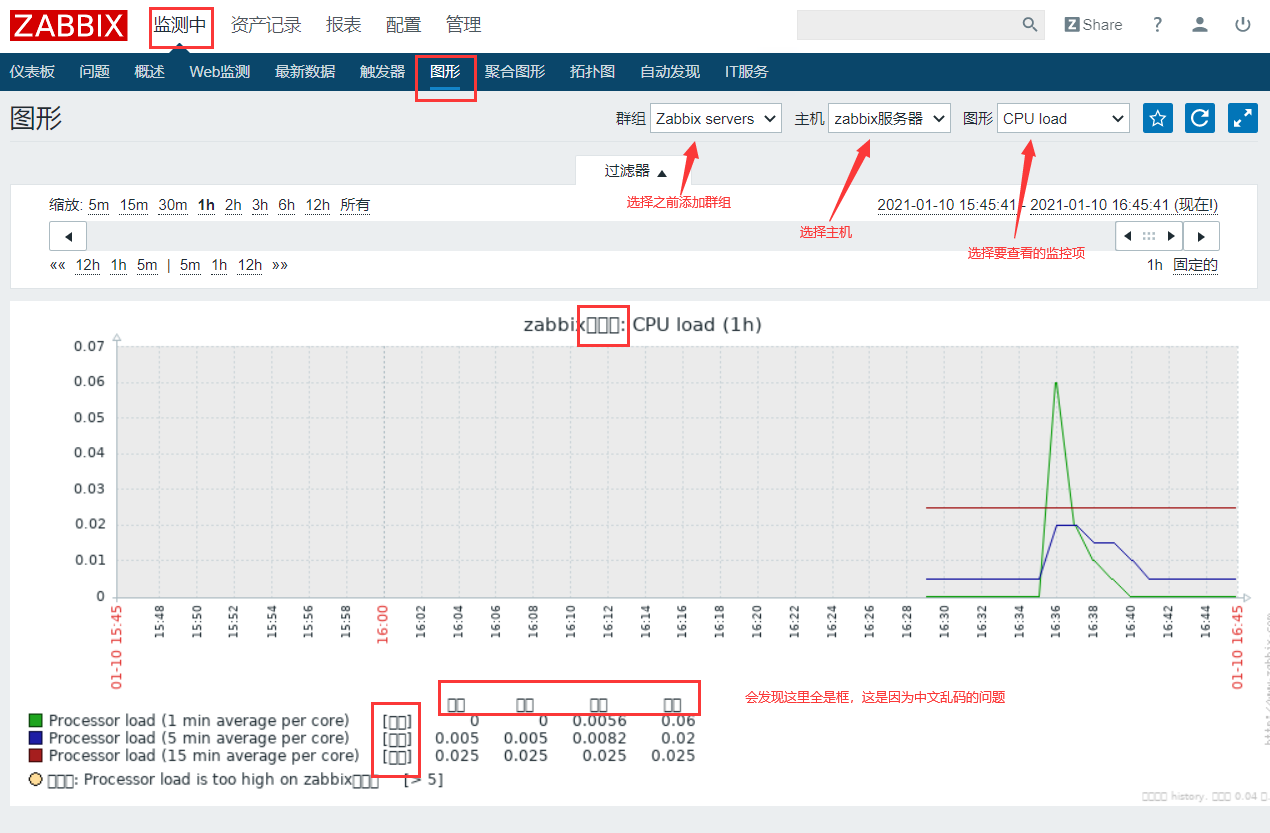Click legend text Processor load (1 min average per core)
1270x833 pixels.
pos(199,720)
